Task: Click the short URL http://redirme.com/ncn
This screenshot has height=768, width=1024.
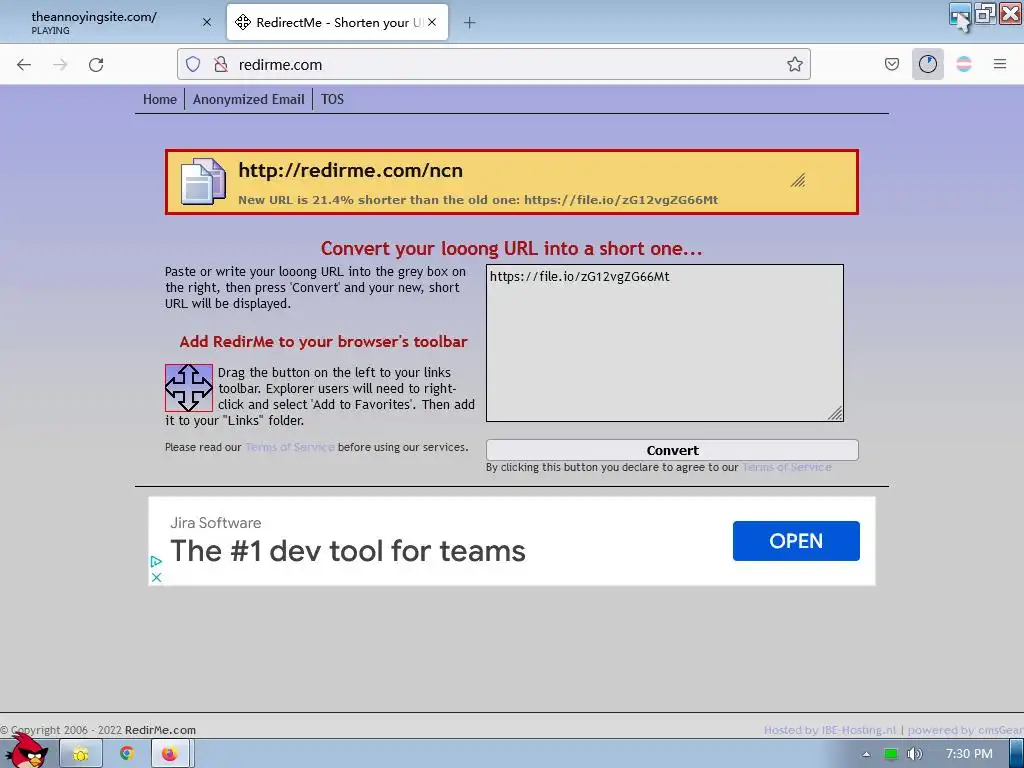Action: coord(350,170)
